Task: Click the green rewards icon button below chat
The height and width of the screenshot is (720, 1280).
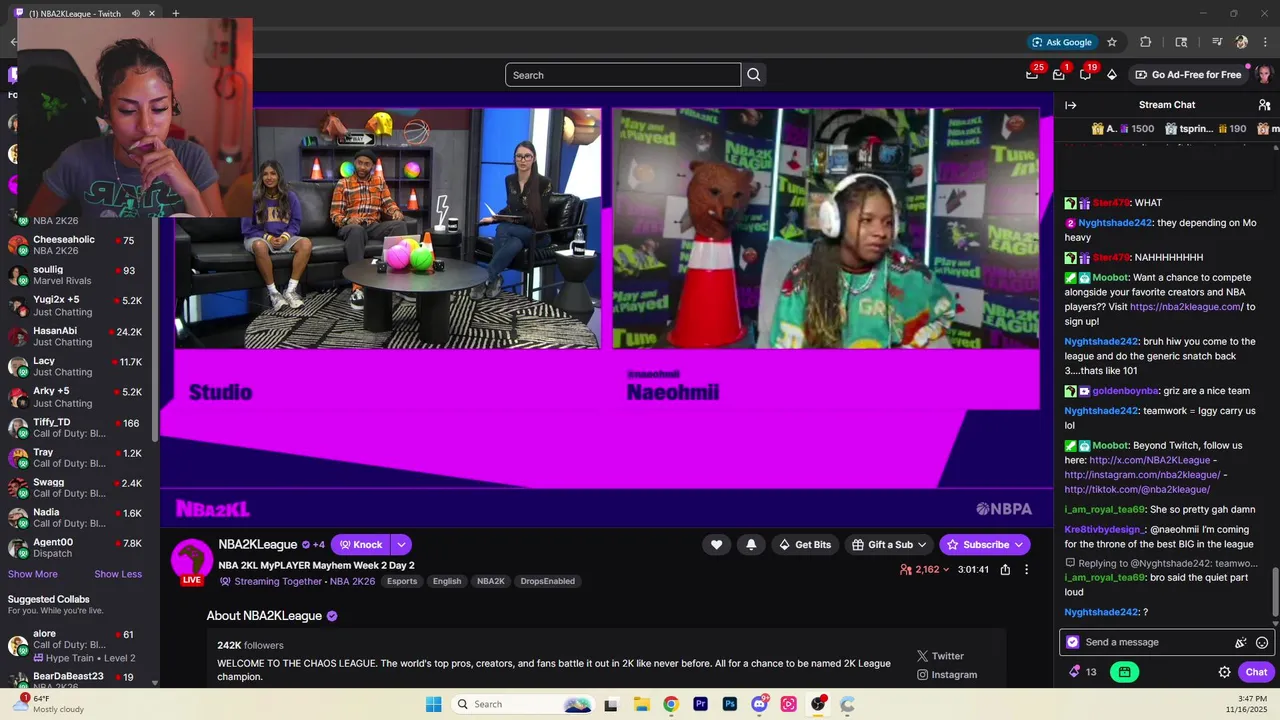Action: [x=1125, y=672]
